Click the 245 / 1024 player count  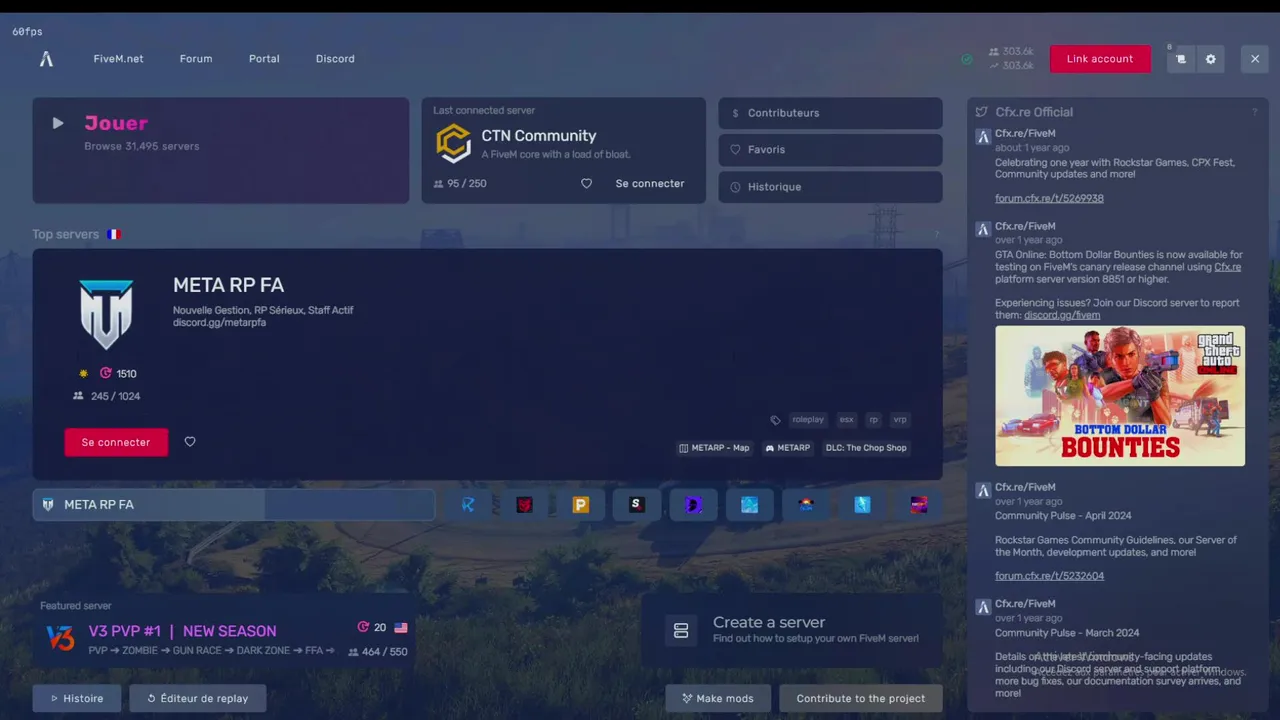pyautogui.click(x=106, y=396)
